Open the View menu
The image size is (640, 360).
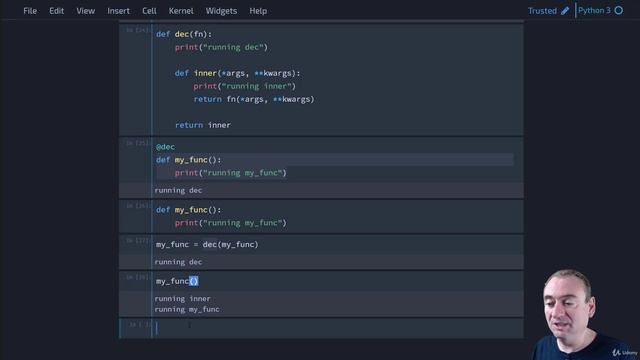pos(85,11)
